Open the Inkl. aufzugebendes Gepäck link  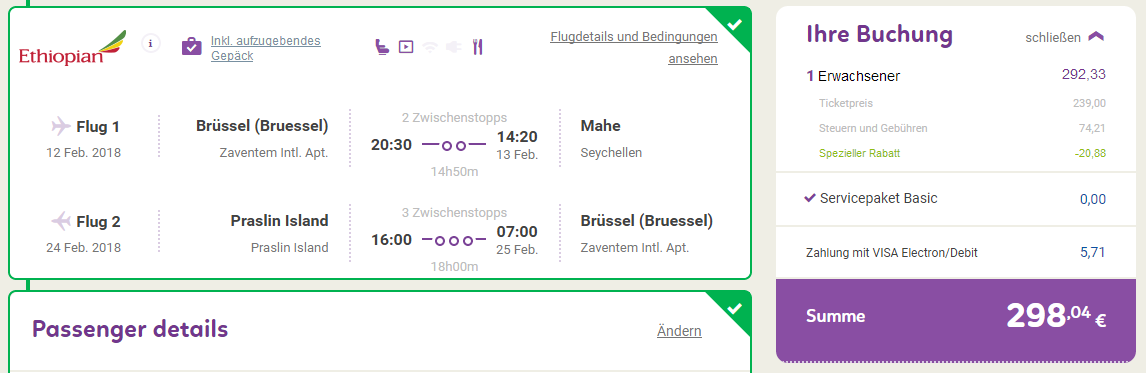click(x=265, y=48)
